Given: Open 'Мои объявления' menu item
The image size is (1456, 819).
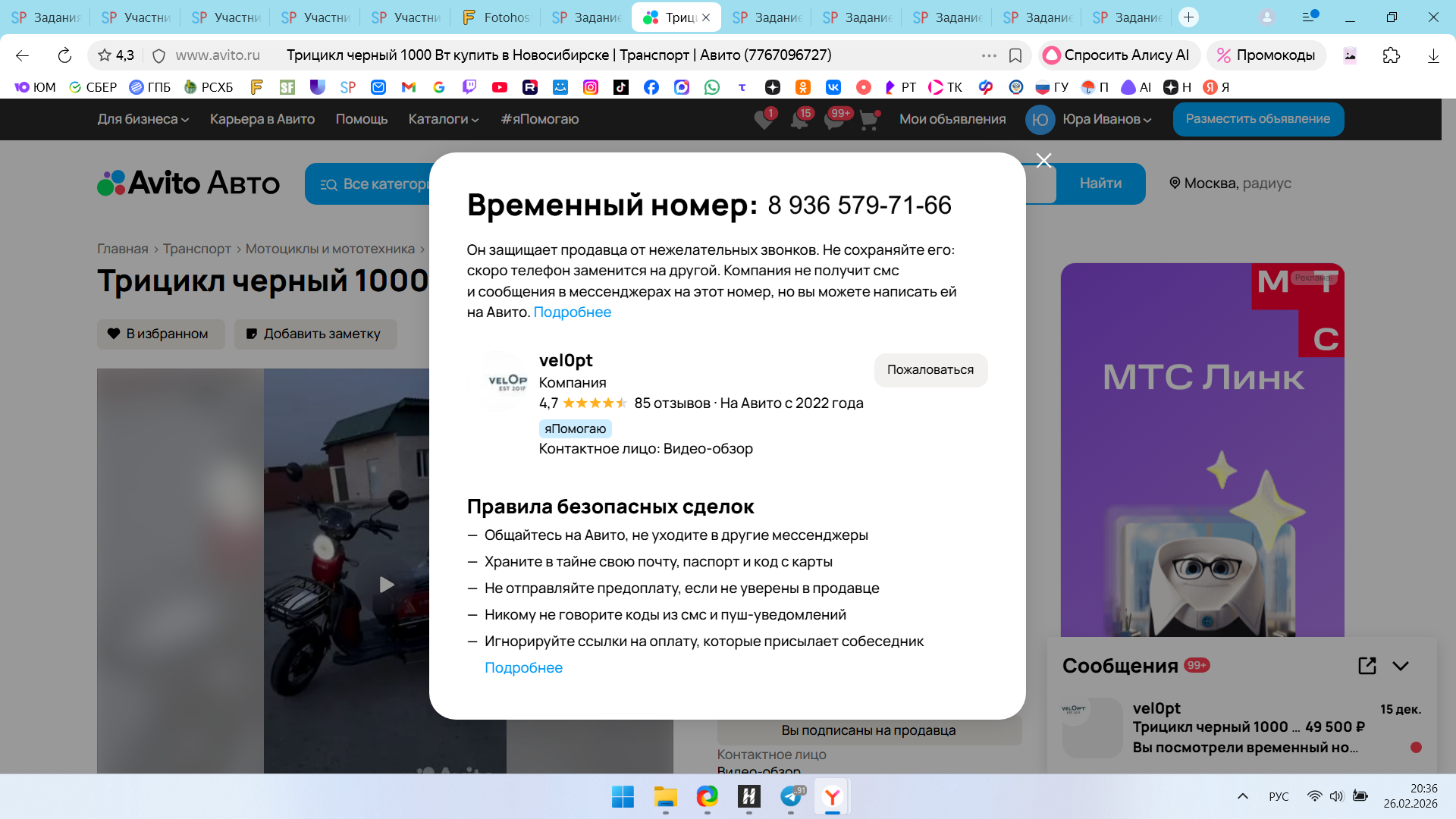Looking at the screenshot, I should (x=952, y=119).
